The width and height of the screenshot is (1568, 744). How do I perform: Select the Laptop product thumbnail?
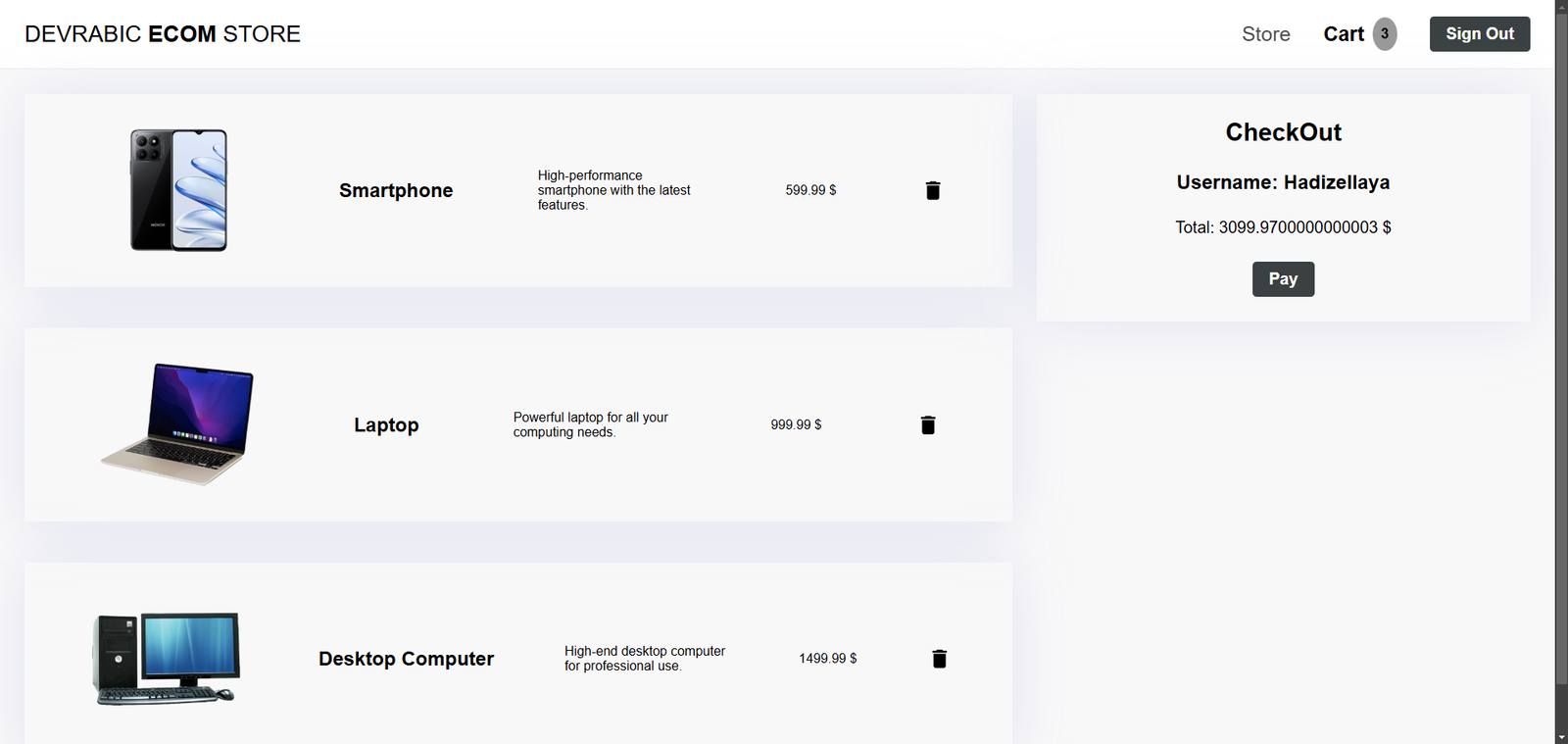[x=178, y=424]
